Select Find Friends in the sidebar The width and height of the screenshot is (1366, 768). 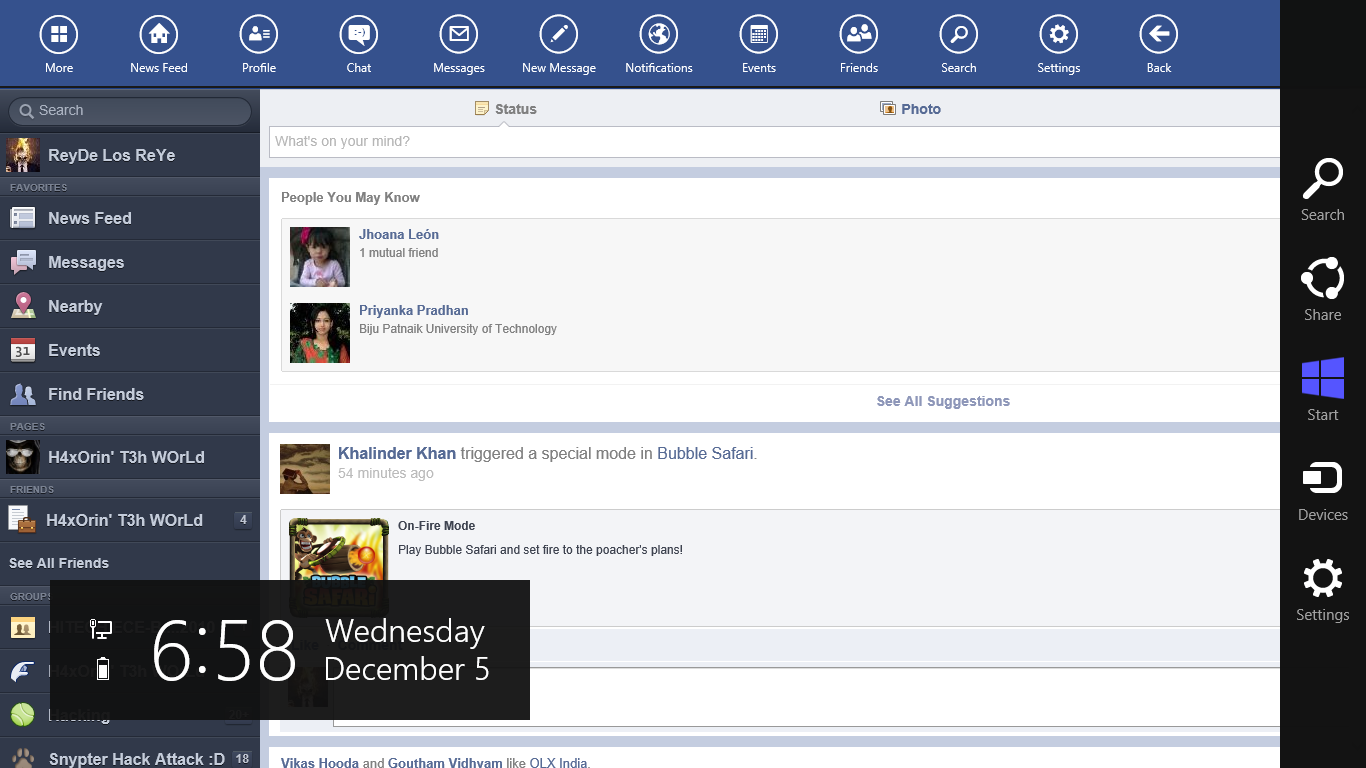130,394
